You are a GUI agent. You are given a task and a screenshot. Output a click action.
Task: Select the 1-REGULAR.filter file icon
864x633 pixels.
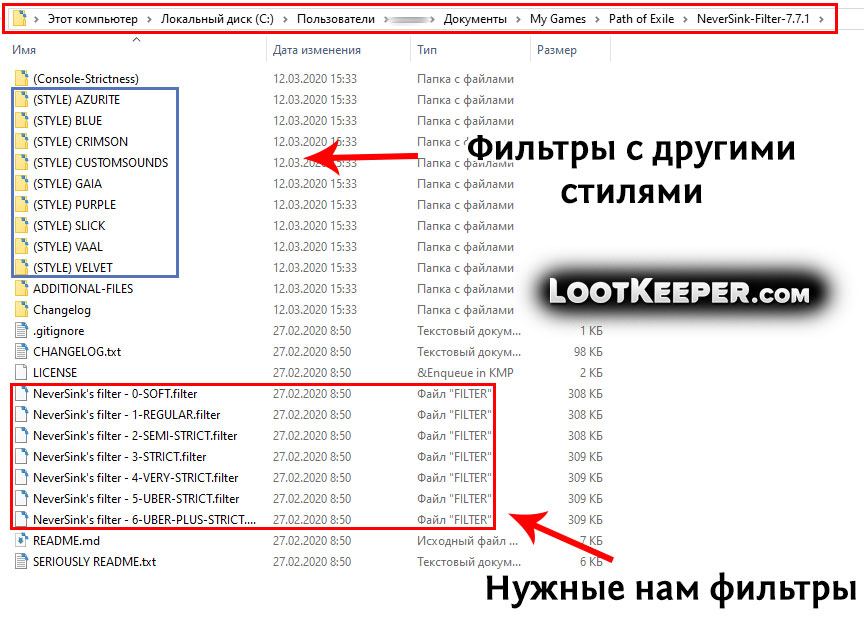[21, 414]
